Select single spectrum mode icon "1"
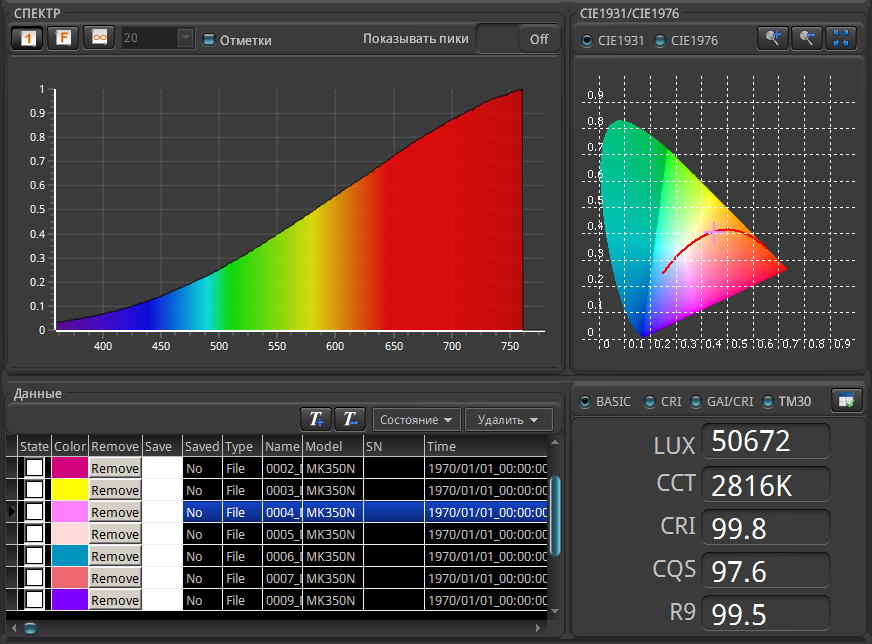This screenshot has width=872, height=644. point(27,38)
